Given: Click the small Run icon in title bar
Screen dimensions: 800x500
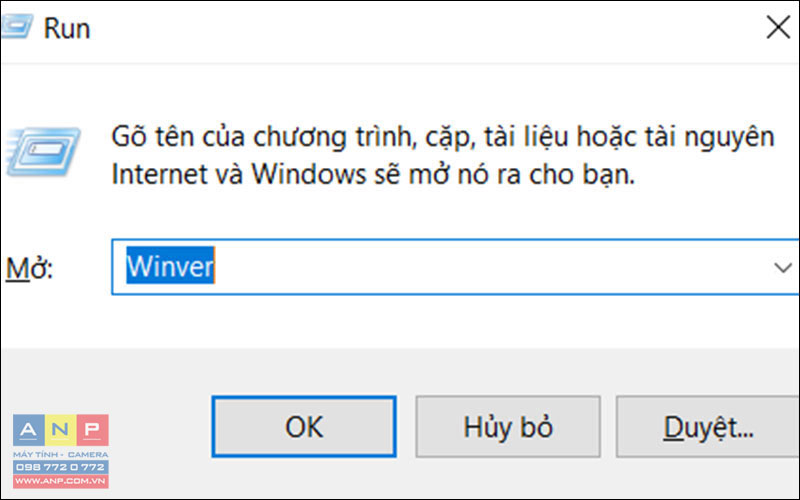Looking at the screenshot, I should click(x=16, y=27).
